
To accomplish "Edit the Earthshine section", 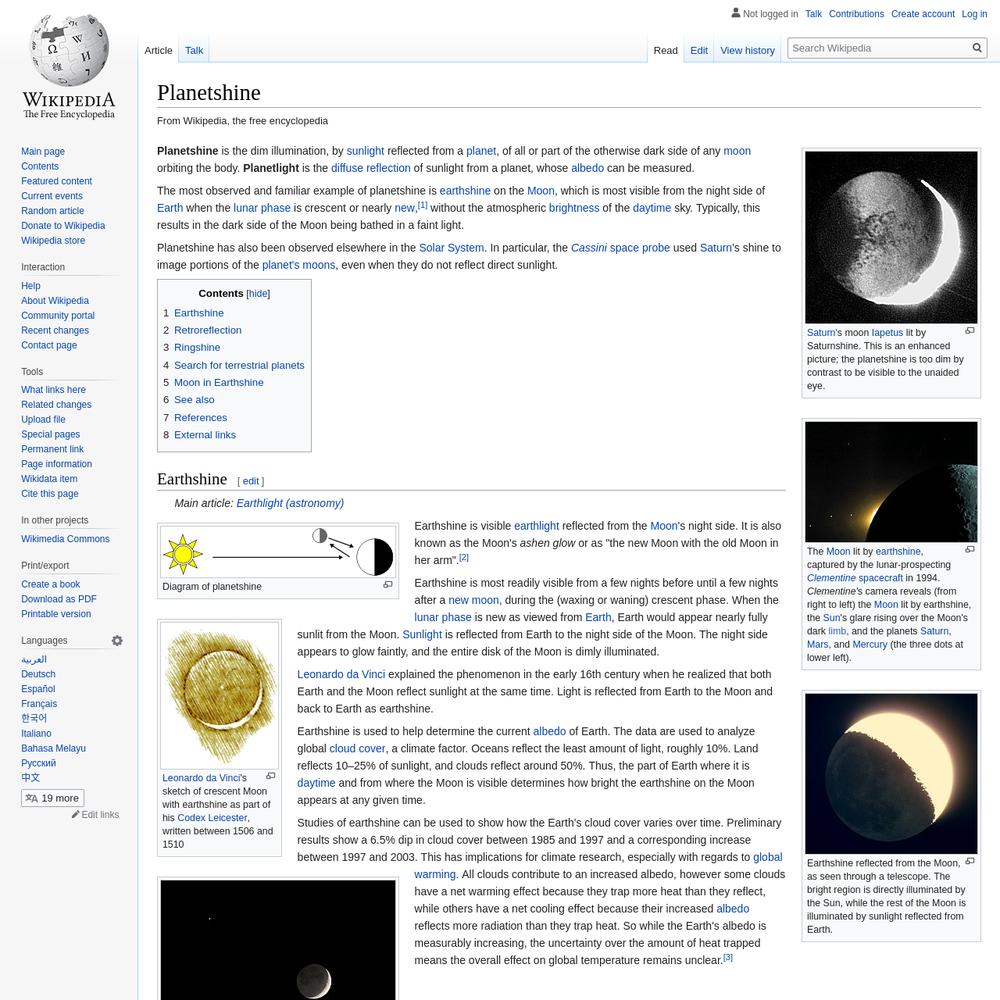I will click(251, 481).
